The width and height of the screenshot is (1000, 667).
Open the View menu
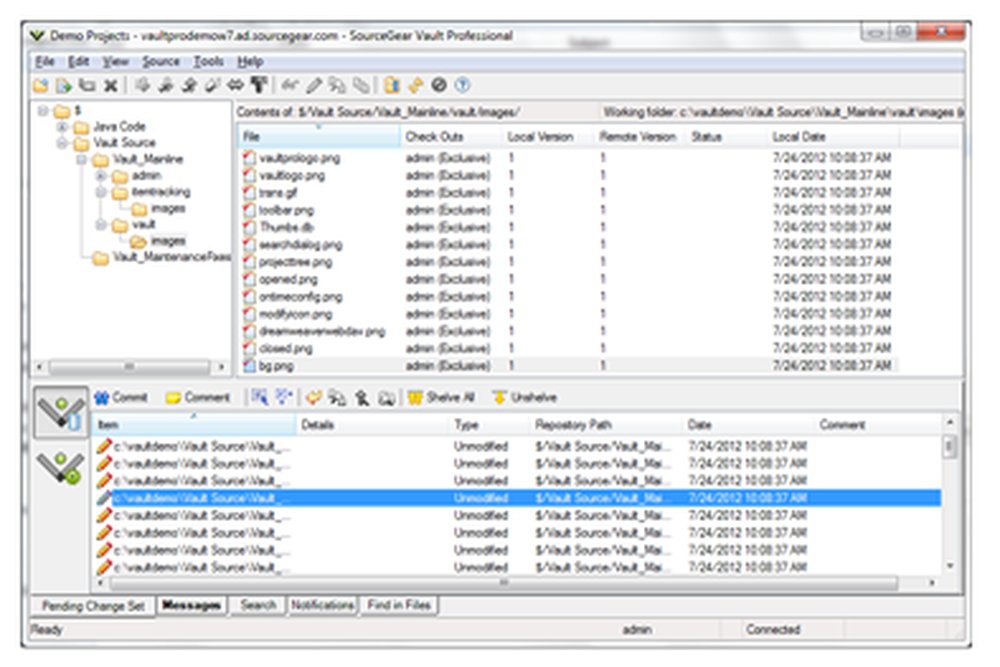pyautogui.click(x=116, y=61)
